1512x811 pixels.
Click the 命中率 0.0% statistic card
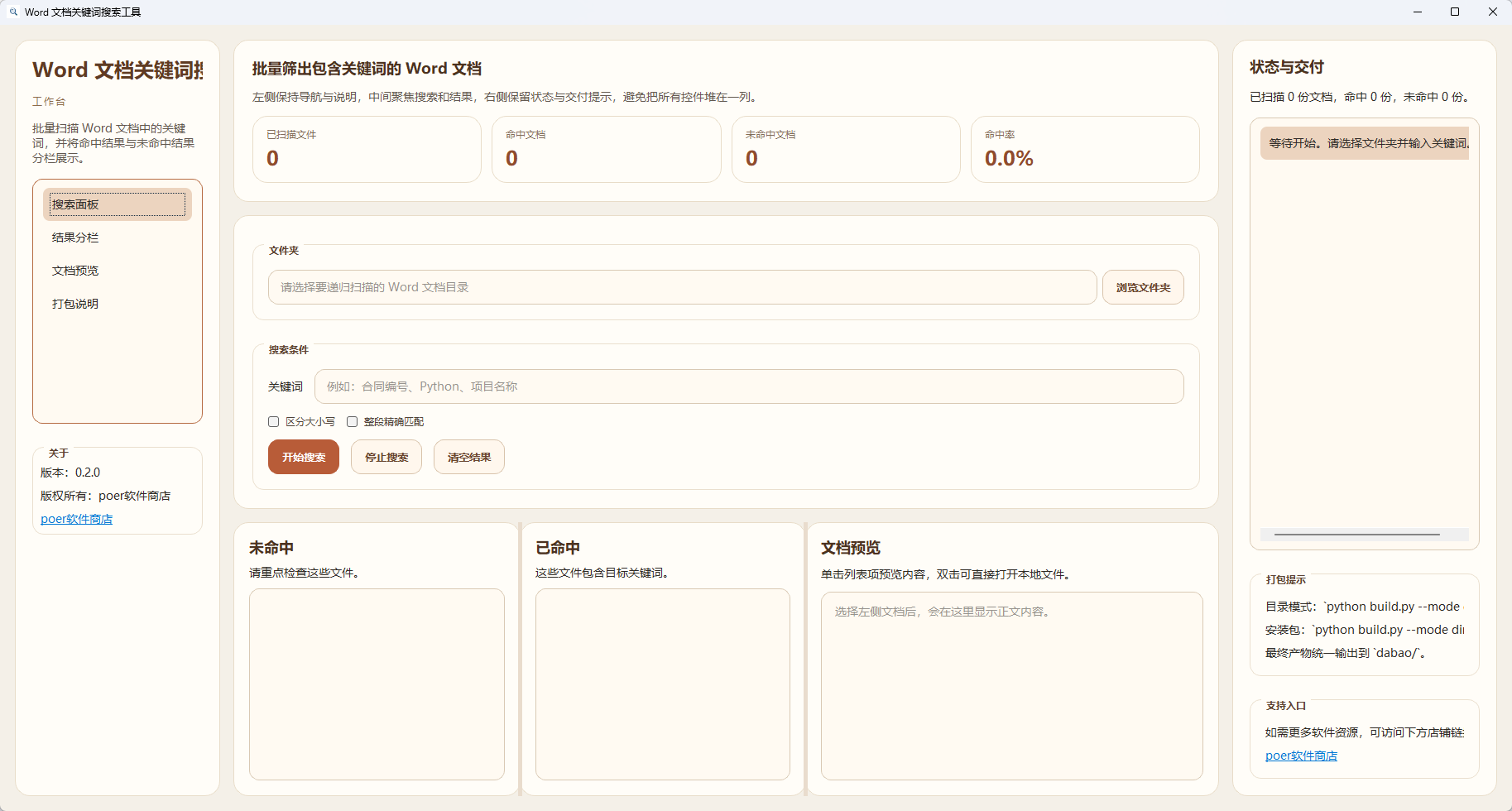(1085, 149)
